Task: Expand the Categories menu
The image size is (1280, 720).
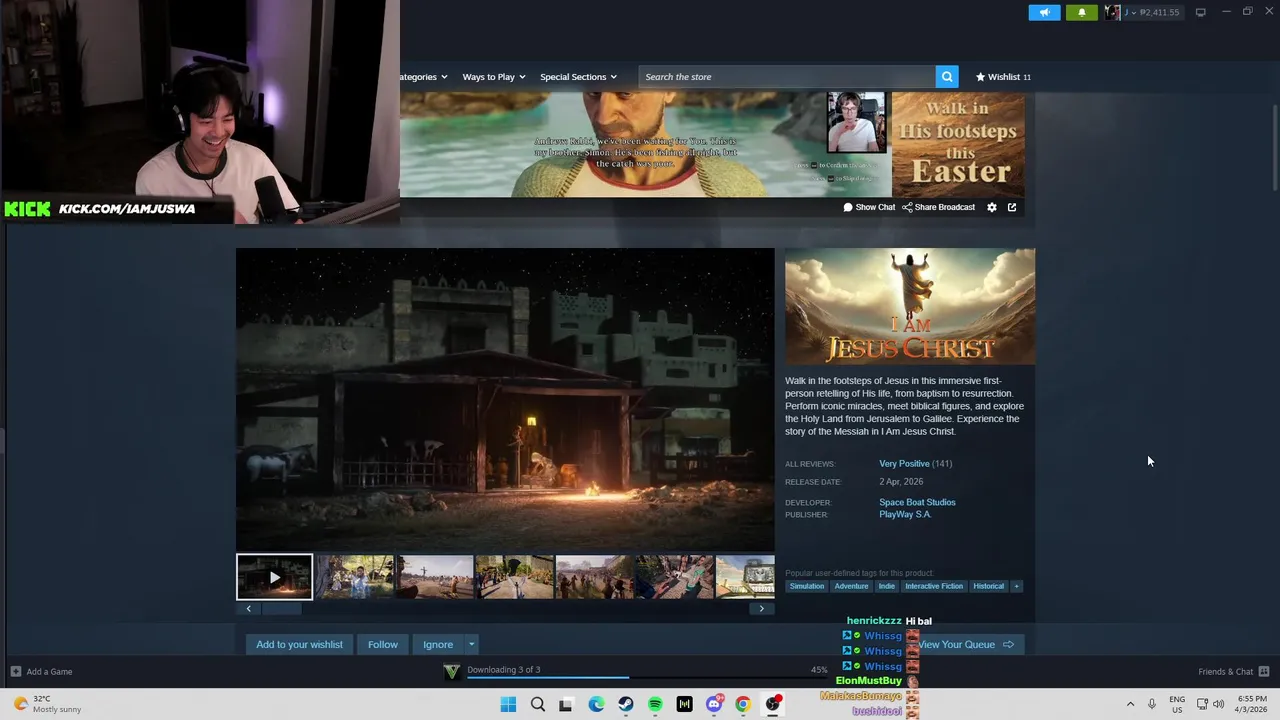Action: 423,77
